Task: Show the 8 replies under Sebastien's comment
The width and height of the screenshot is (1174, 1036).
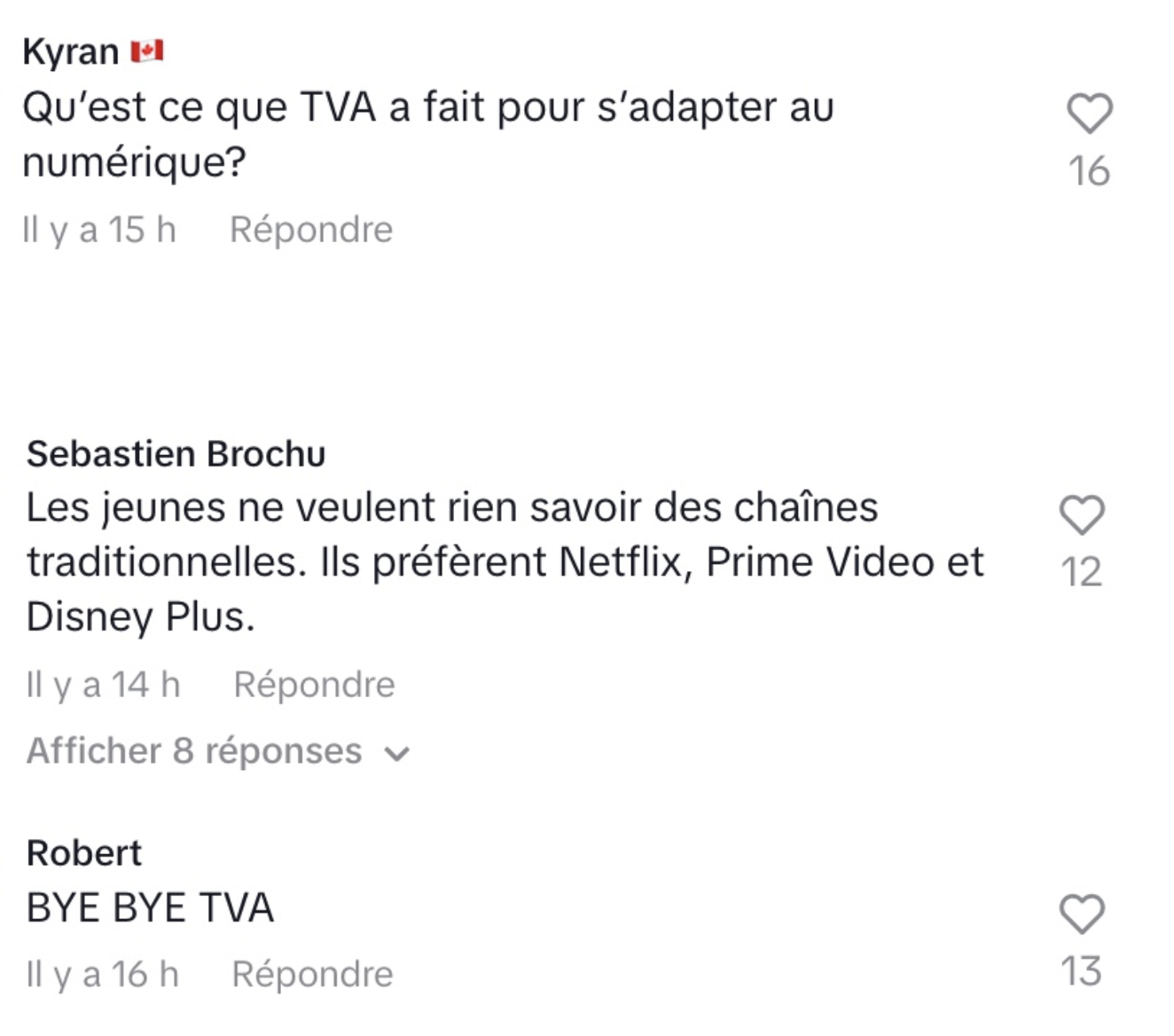Action: pyautogui.click(x=195, y=751)
